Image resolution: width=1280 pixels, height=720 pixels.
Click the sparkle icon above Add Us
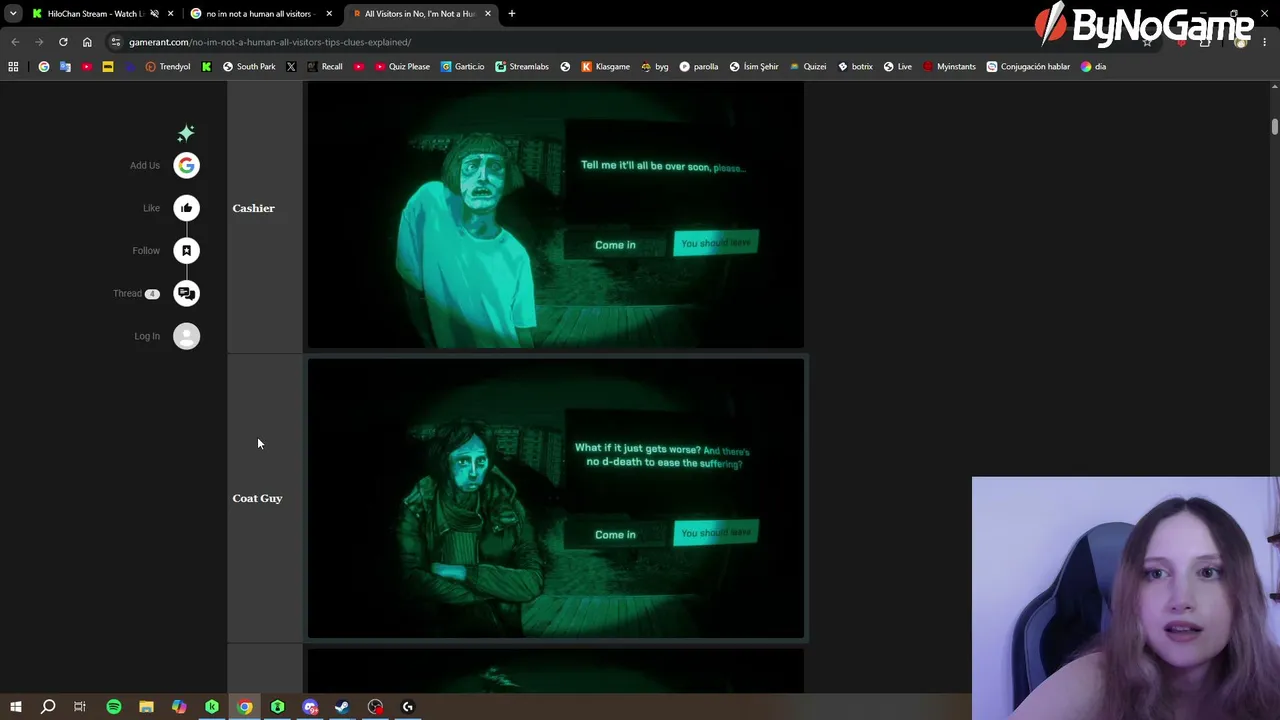[x=186, y=133]
